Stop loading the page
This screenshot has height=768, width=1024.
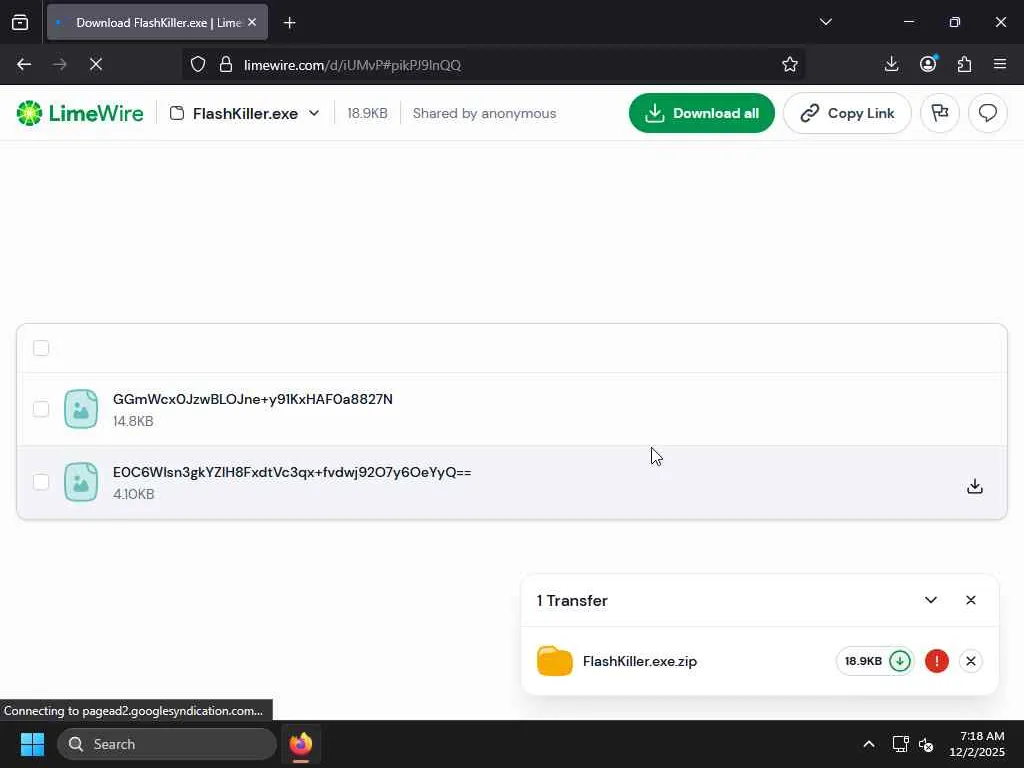96,65
